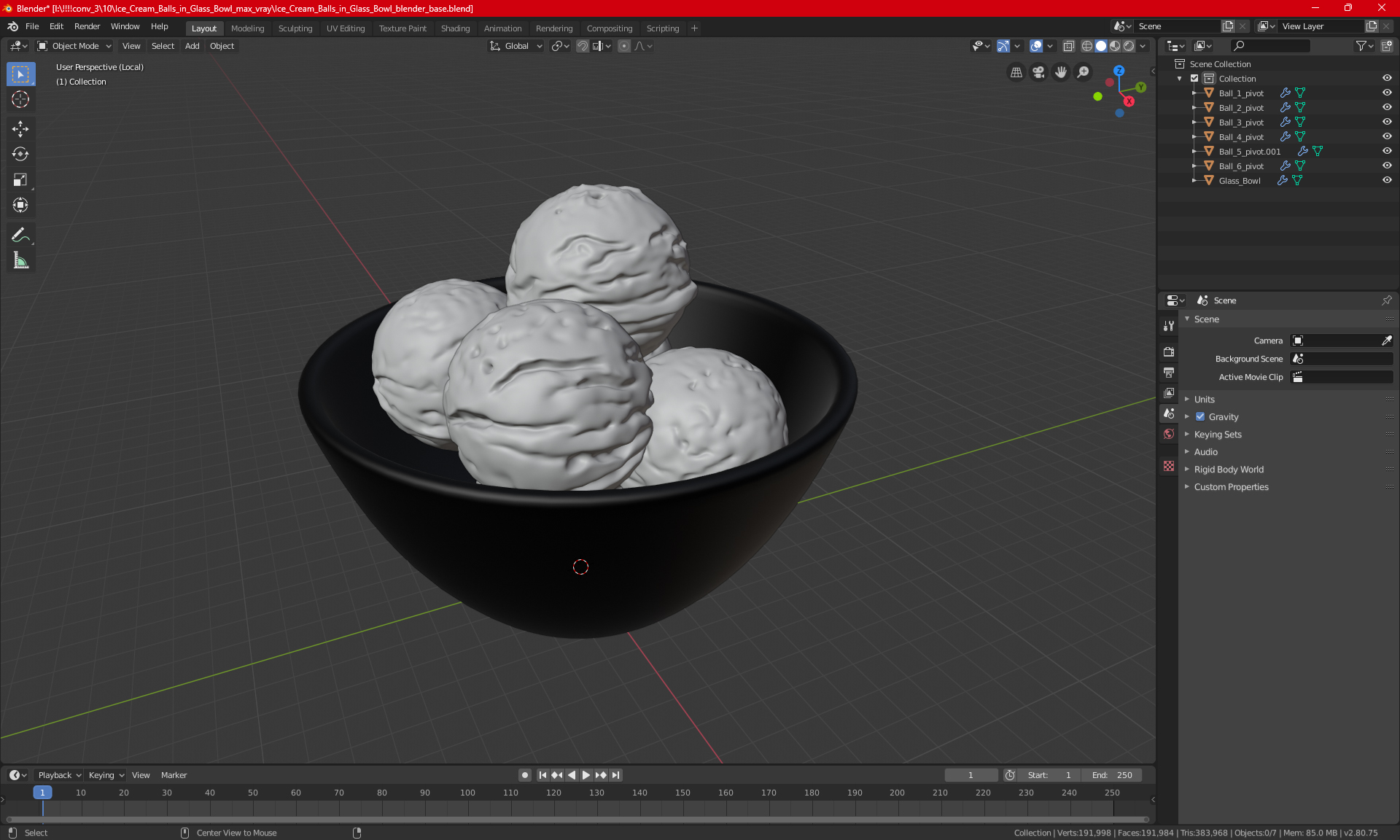Switch to rendered viewport shading
Screen dimensions: 1400x840
click(x=1129, y=46)
